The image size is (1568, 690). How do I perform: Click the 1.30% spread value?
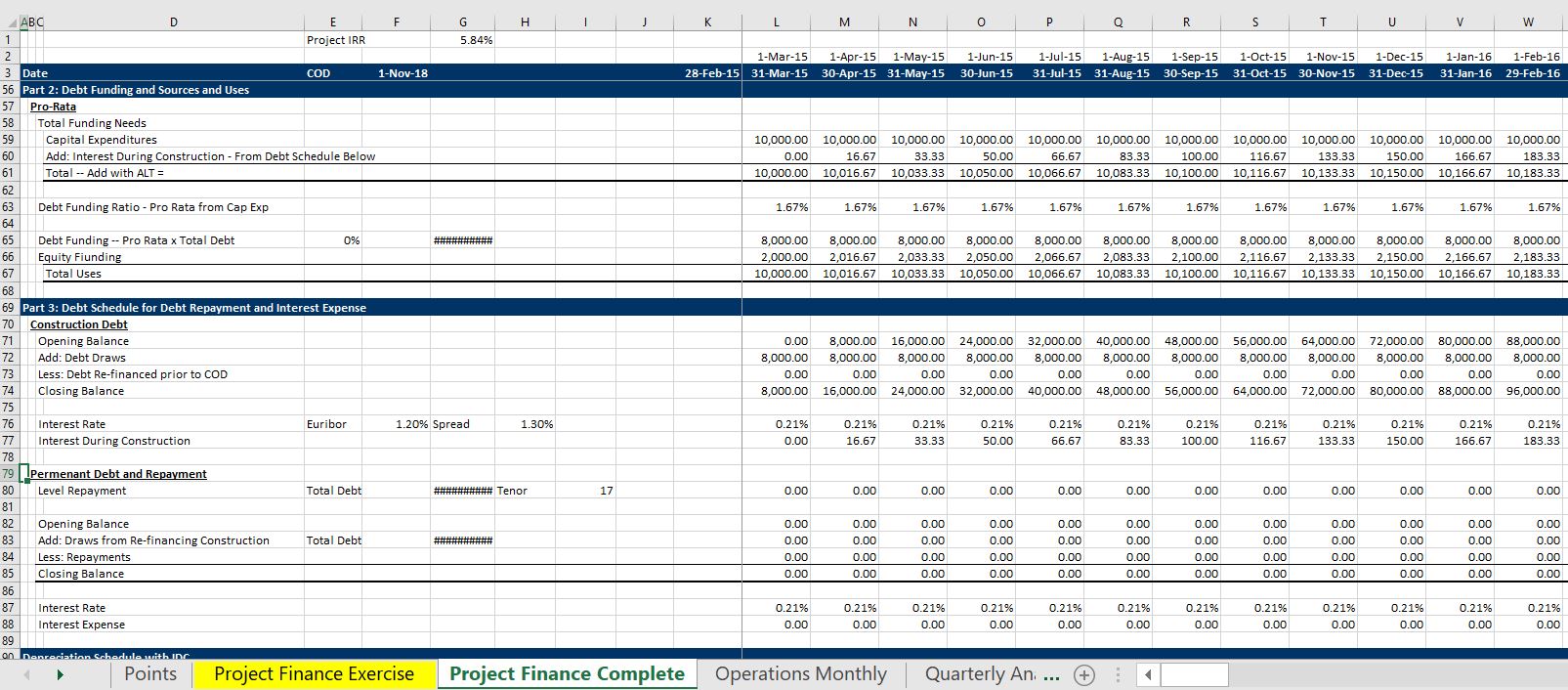(x=536, y=424)
